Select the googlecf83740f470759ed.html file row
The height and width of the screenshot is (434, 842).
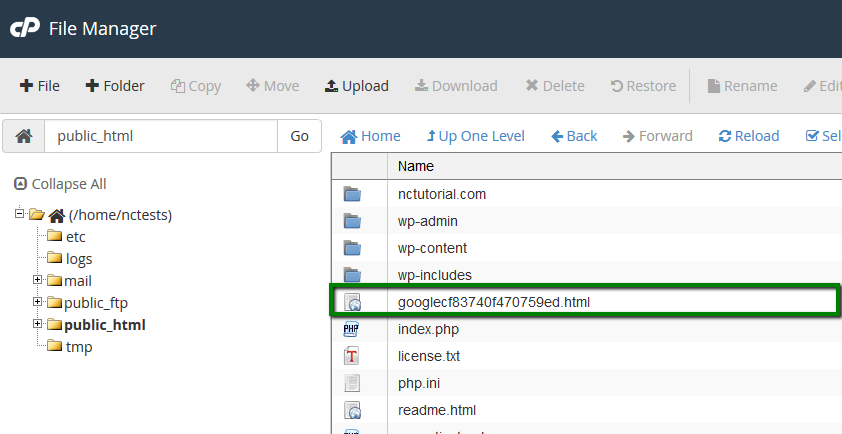585,302
